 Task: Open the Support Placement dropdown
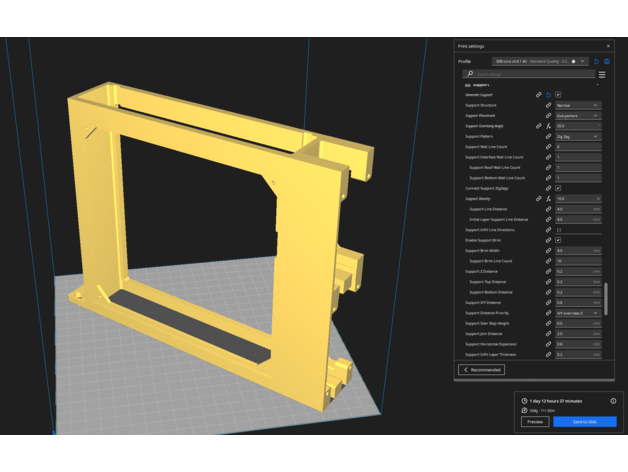click(x=578, y=115)
